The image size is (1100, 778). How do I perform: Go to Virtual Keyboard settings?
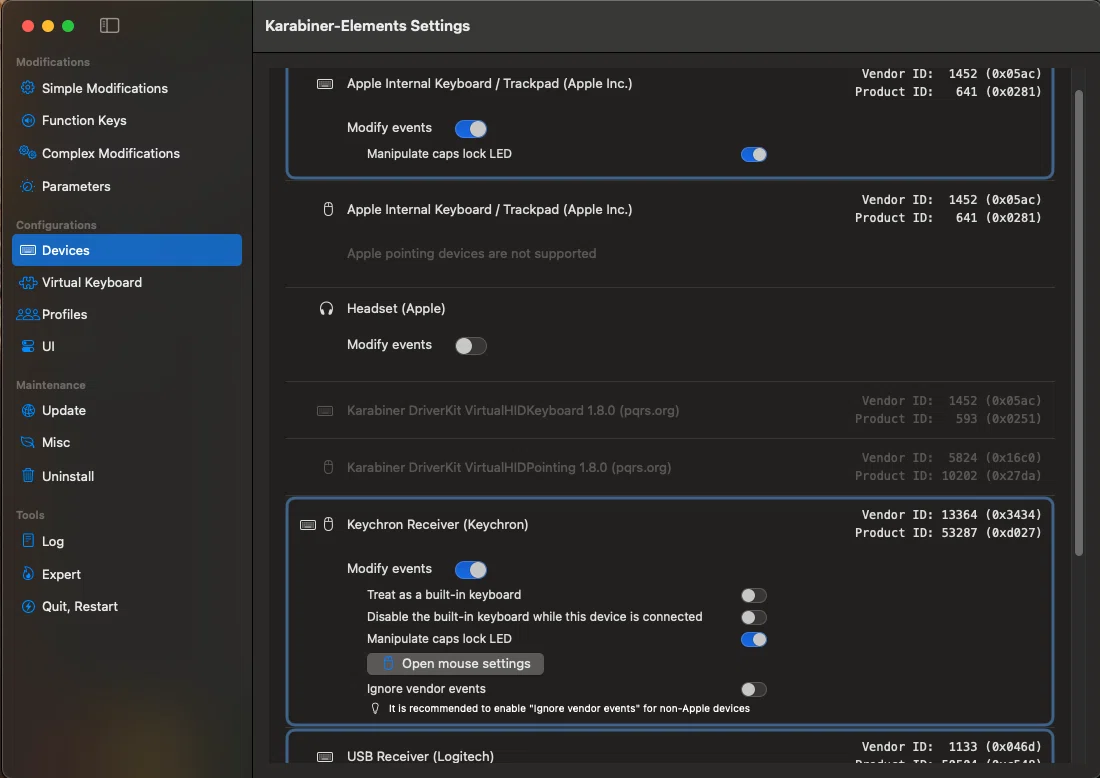click(127, 282)
